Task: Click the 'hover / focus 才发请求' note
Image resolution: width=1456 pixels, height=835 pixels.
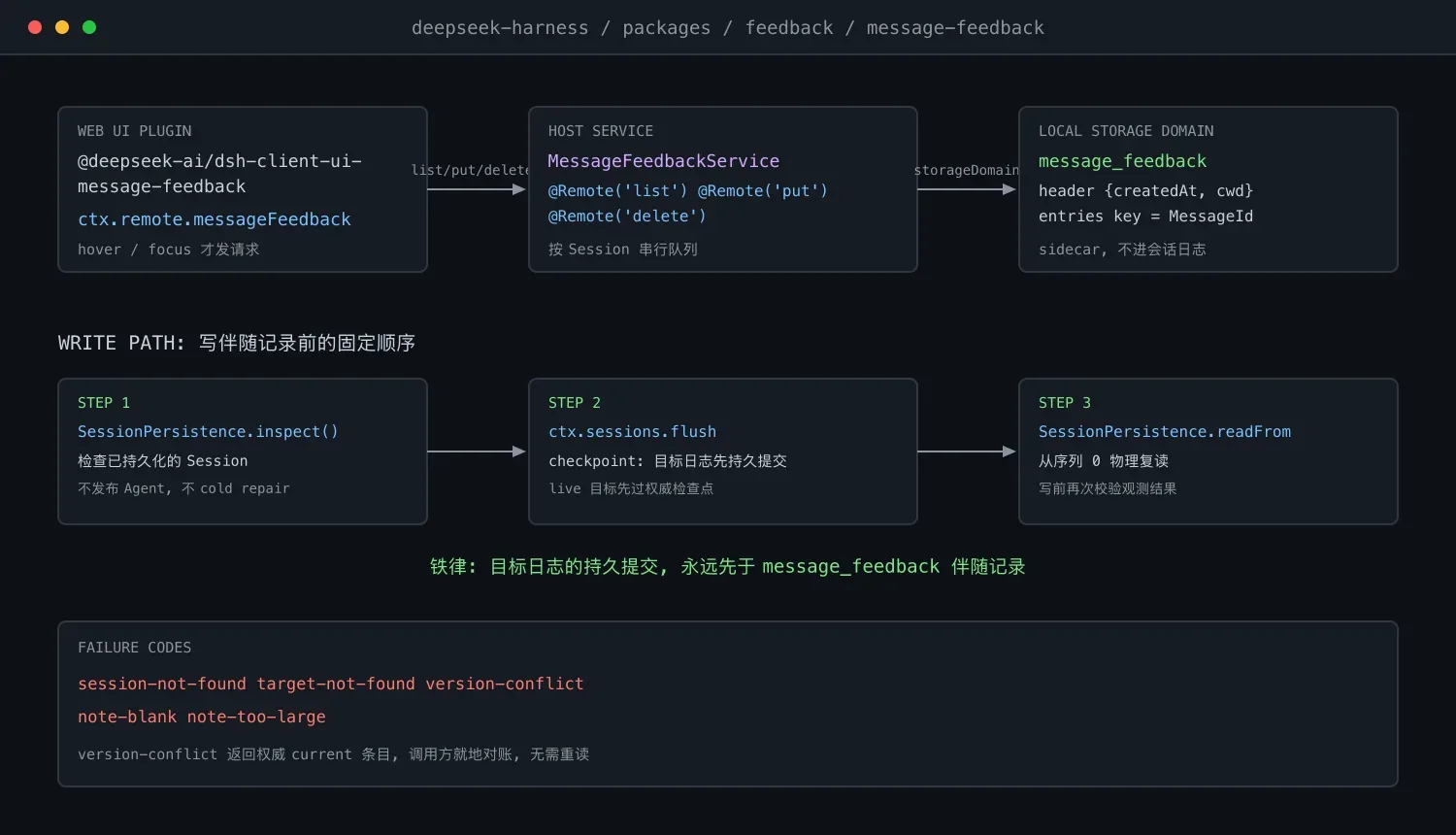Action: 169,250
